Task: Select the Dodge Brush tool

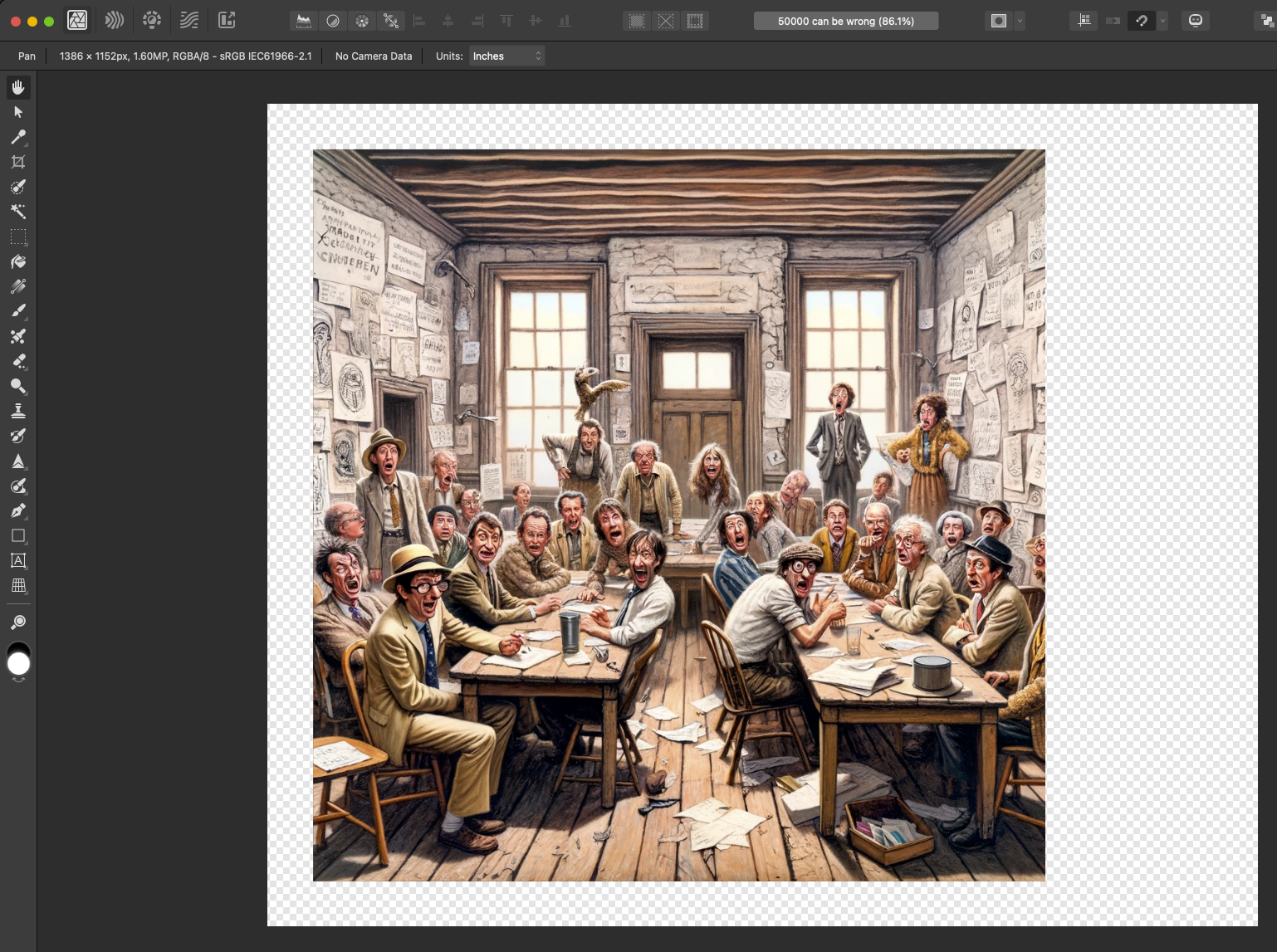Action: tap(18, 386)
